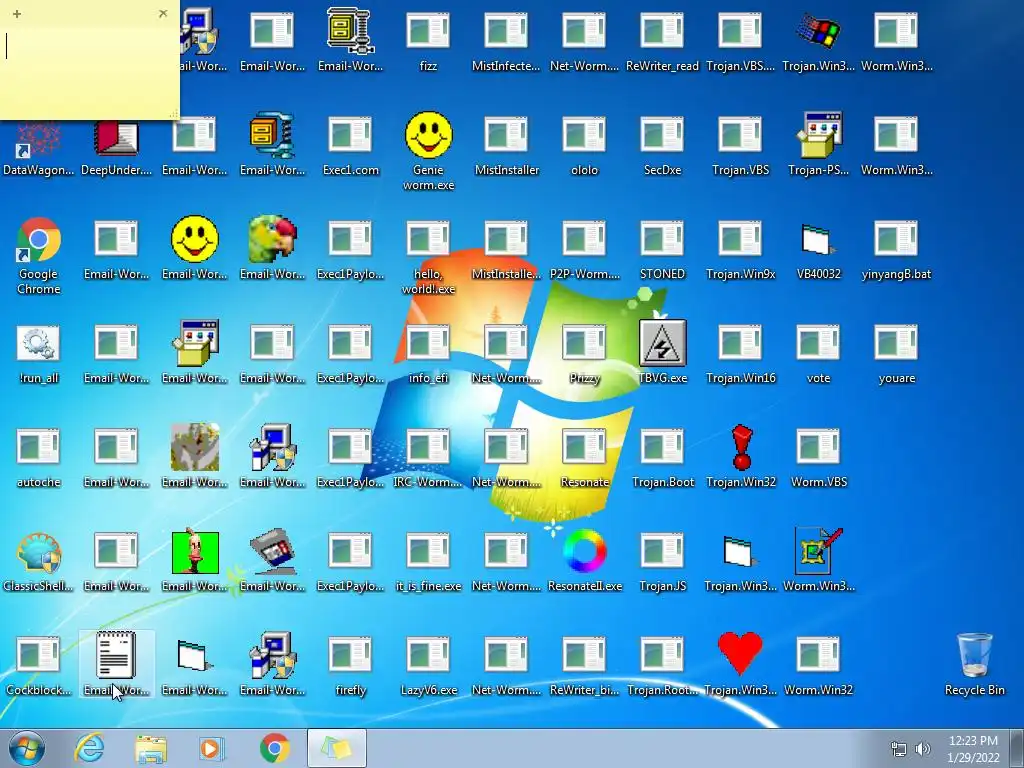Select the firefly file icon
Viewport: 1024px width, 768px height.
click(350, 654)
